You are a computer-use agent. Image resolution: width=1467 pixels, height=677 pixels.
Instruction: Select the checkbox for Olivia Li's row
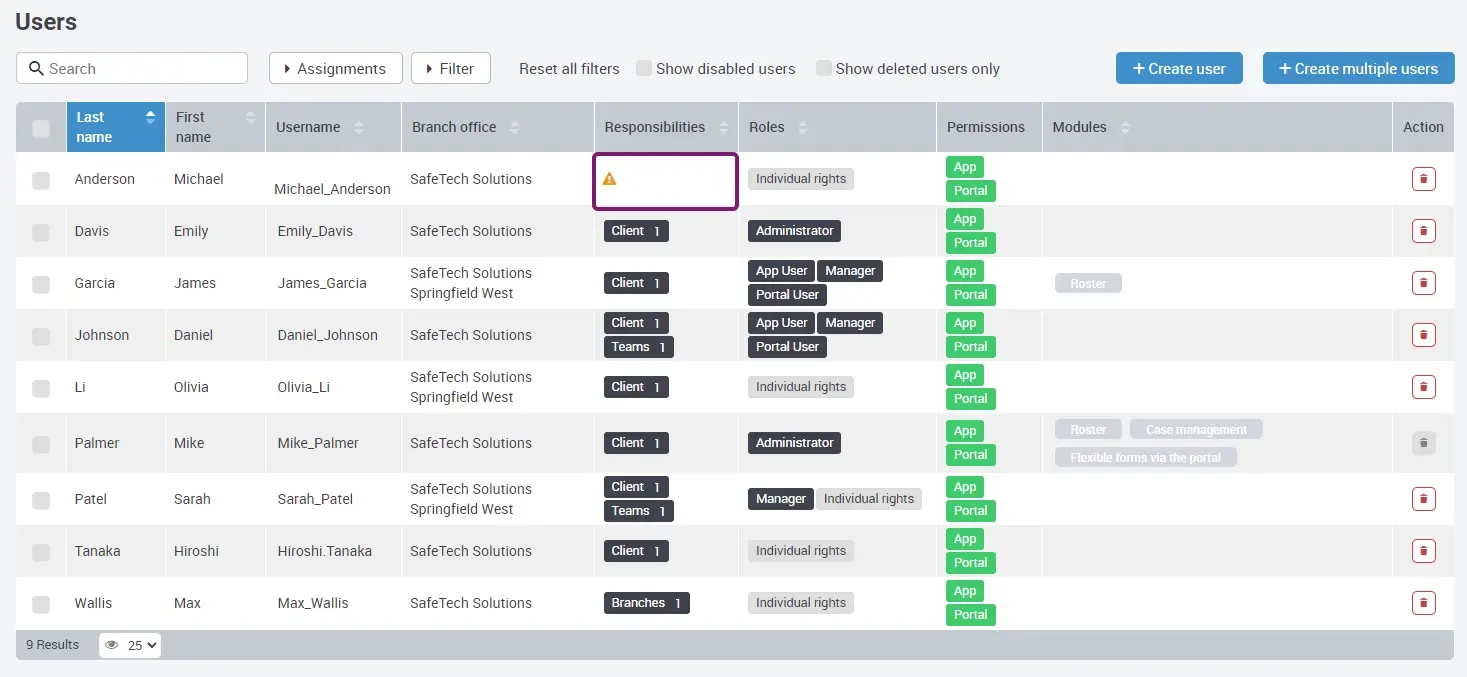(x=40, y=386)
